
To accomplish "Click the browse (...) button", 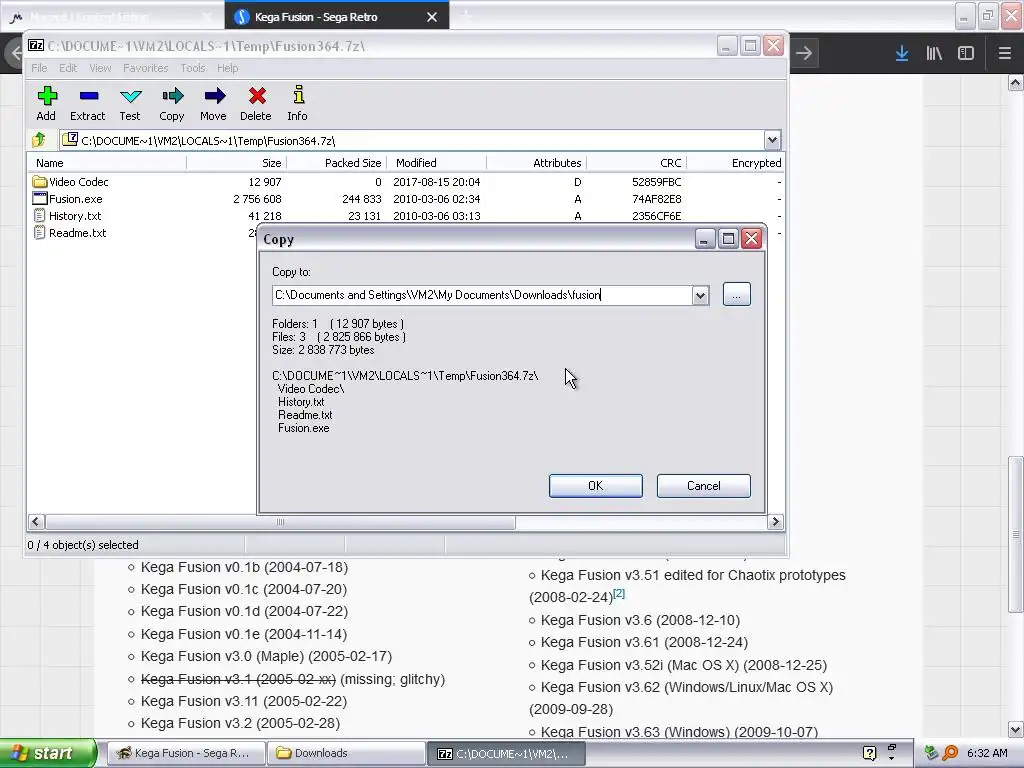I will (x=737, y=295).
